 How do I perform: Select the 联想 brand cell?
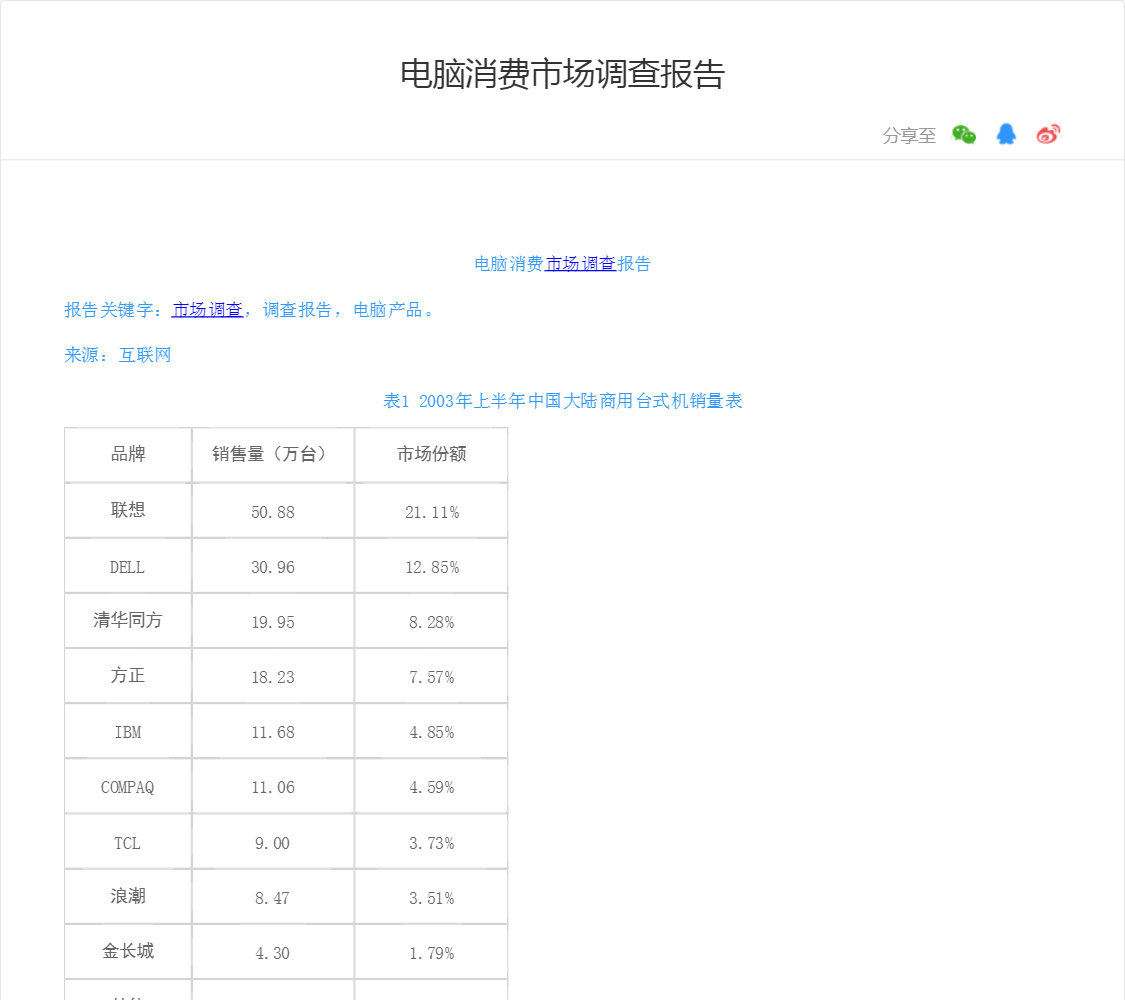click(x=128, y=510)
